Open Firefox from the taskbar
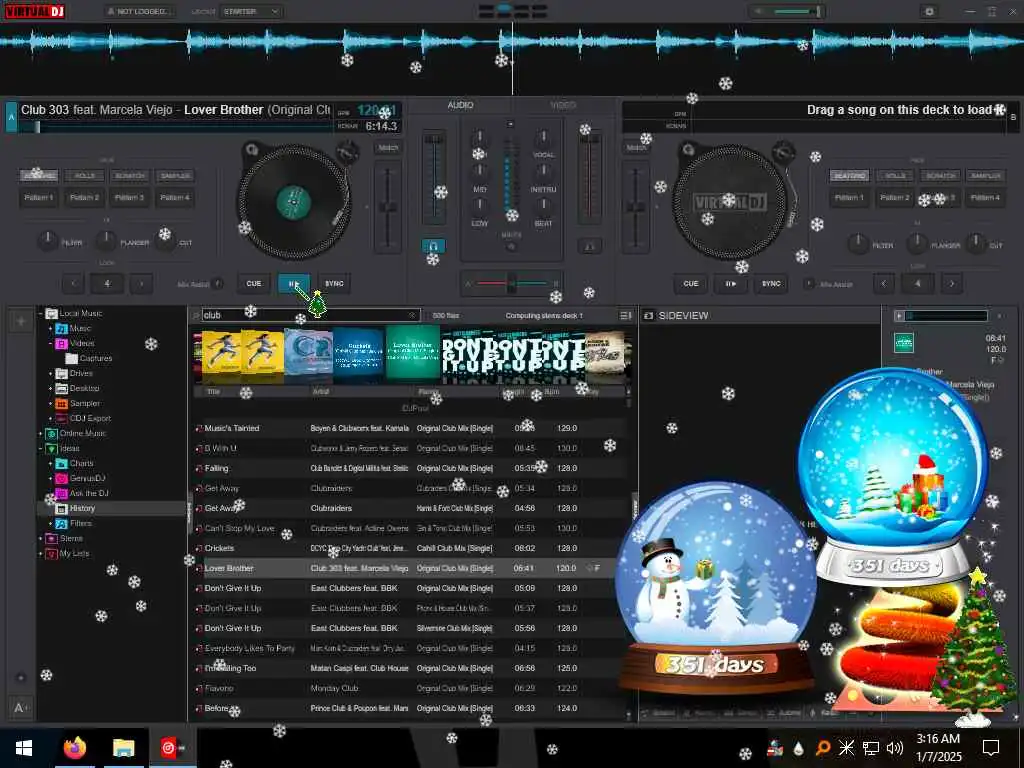 [75, 748]
